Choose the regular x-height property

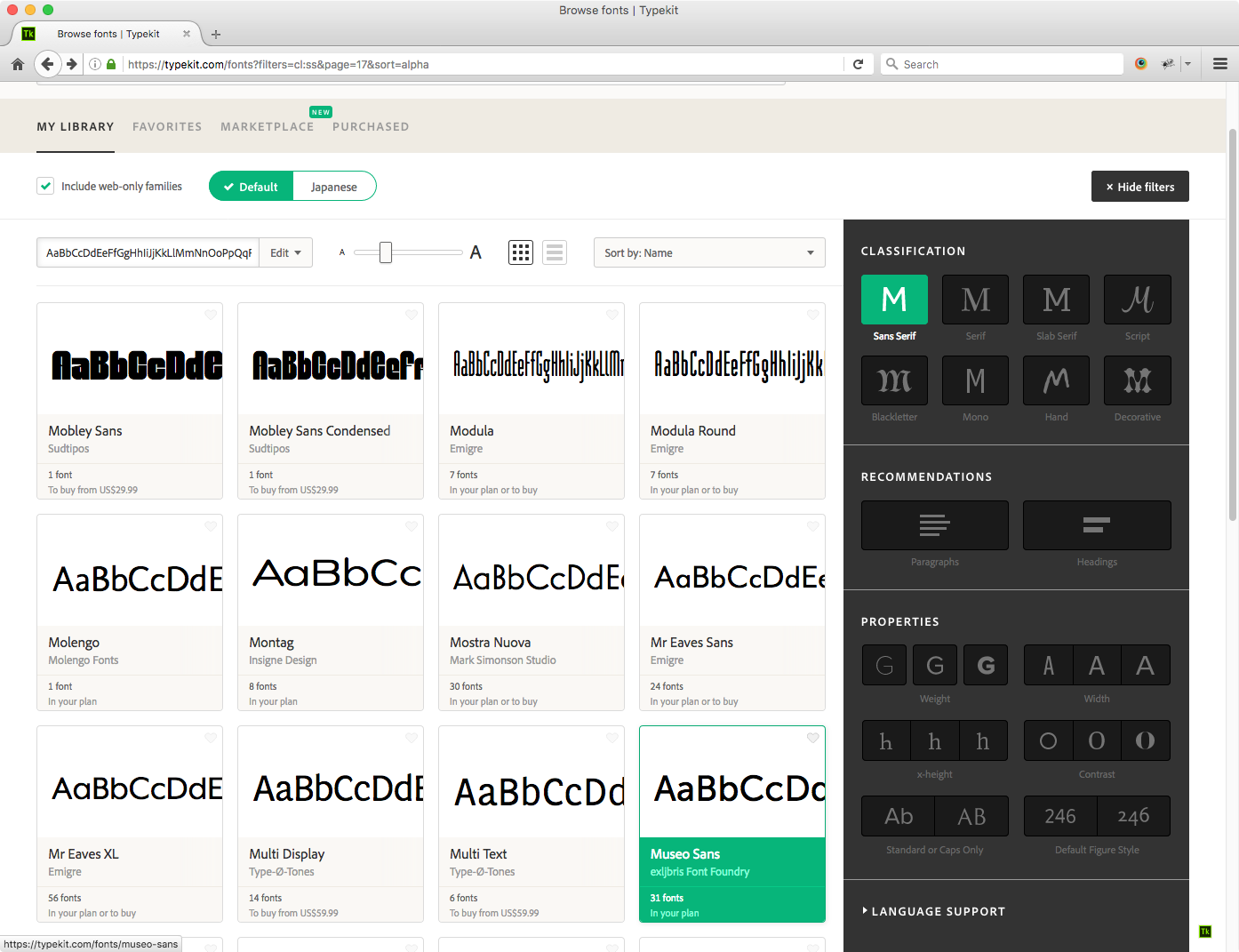(935, 740)
